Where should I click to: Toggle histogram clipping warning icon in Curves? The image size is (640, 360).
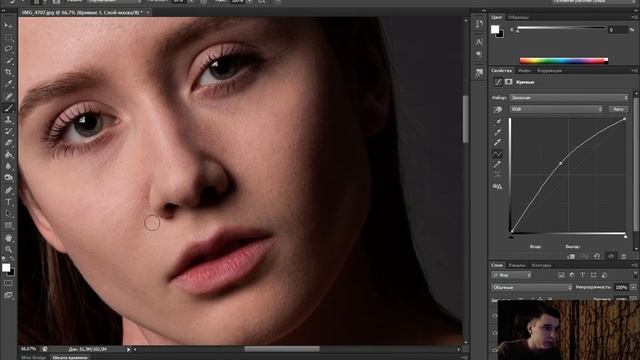tap(497, 187)
